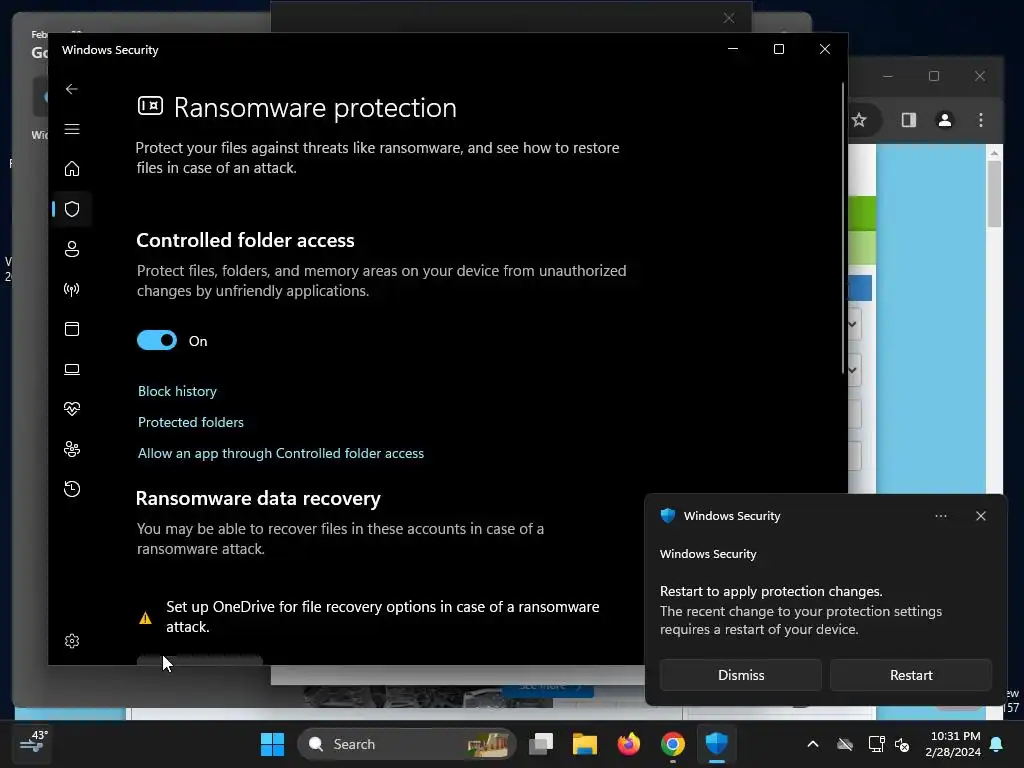The image size is (1024, 768).
Task: Click the muted volume tray icon
Action: [x=903, y=744]
